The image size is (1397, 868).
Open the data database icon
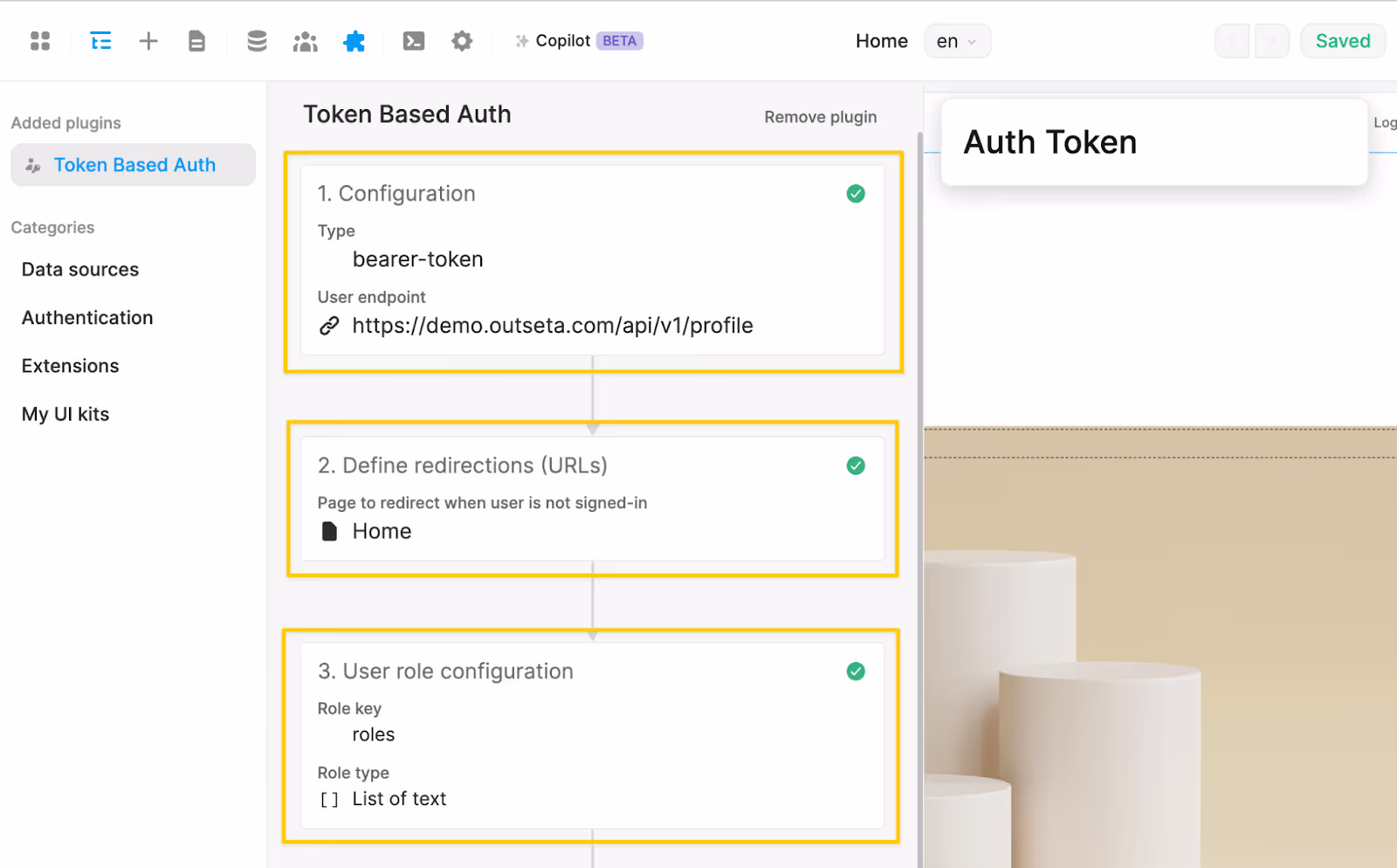pos(257,41)
